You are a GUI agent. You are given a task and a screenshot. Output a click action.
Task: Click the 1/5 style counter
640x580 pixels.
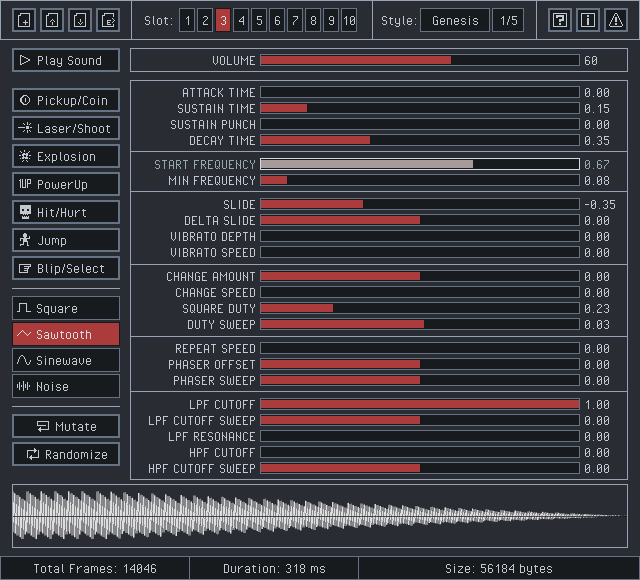508,20
